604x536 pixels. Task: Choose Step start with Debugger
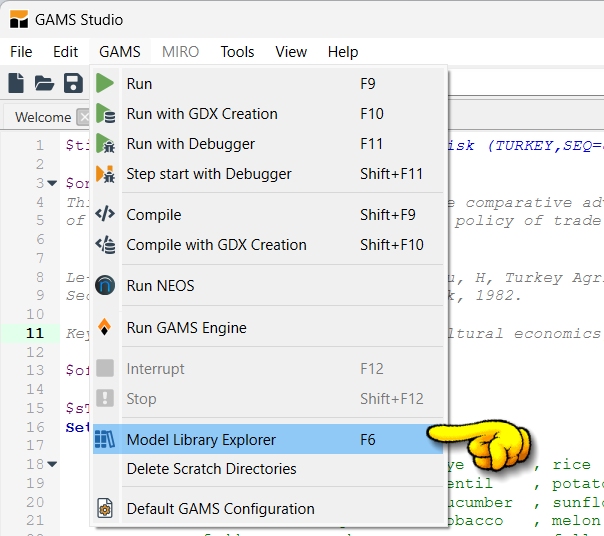[268, 174]
